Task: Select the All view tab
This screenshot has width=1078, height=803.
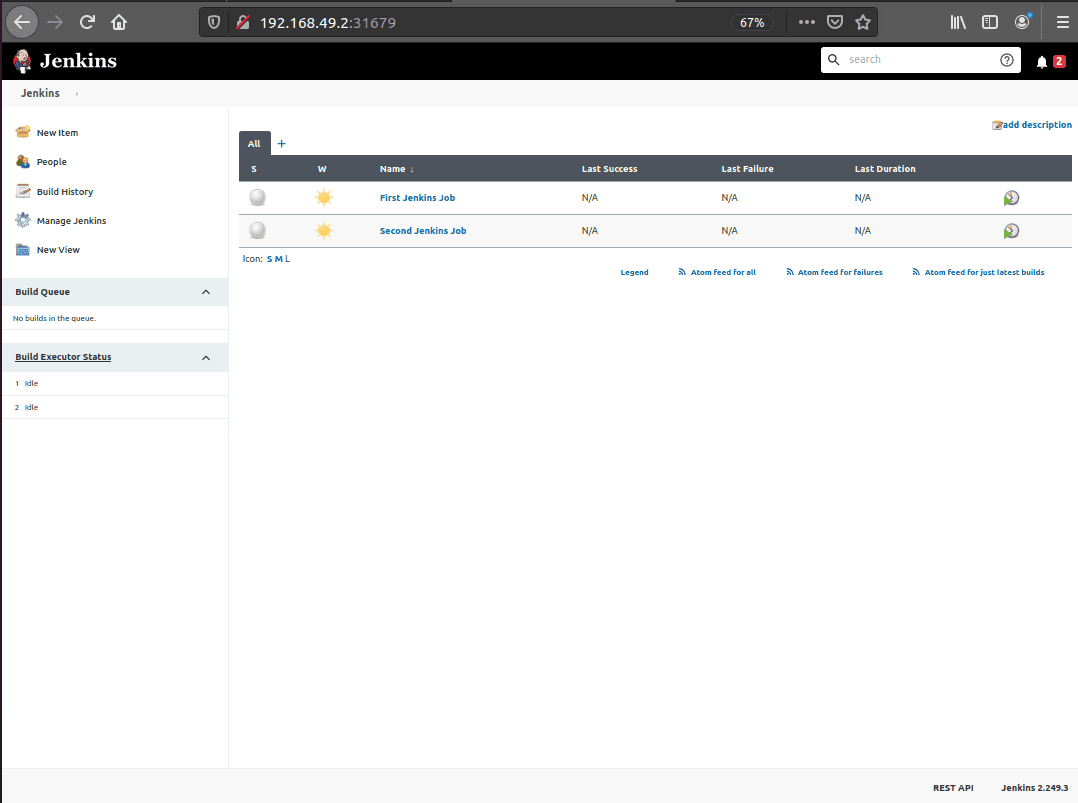Action: tap(254, 144)
